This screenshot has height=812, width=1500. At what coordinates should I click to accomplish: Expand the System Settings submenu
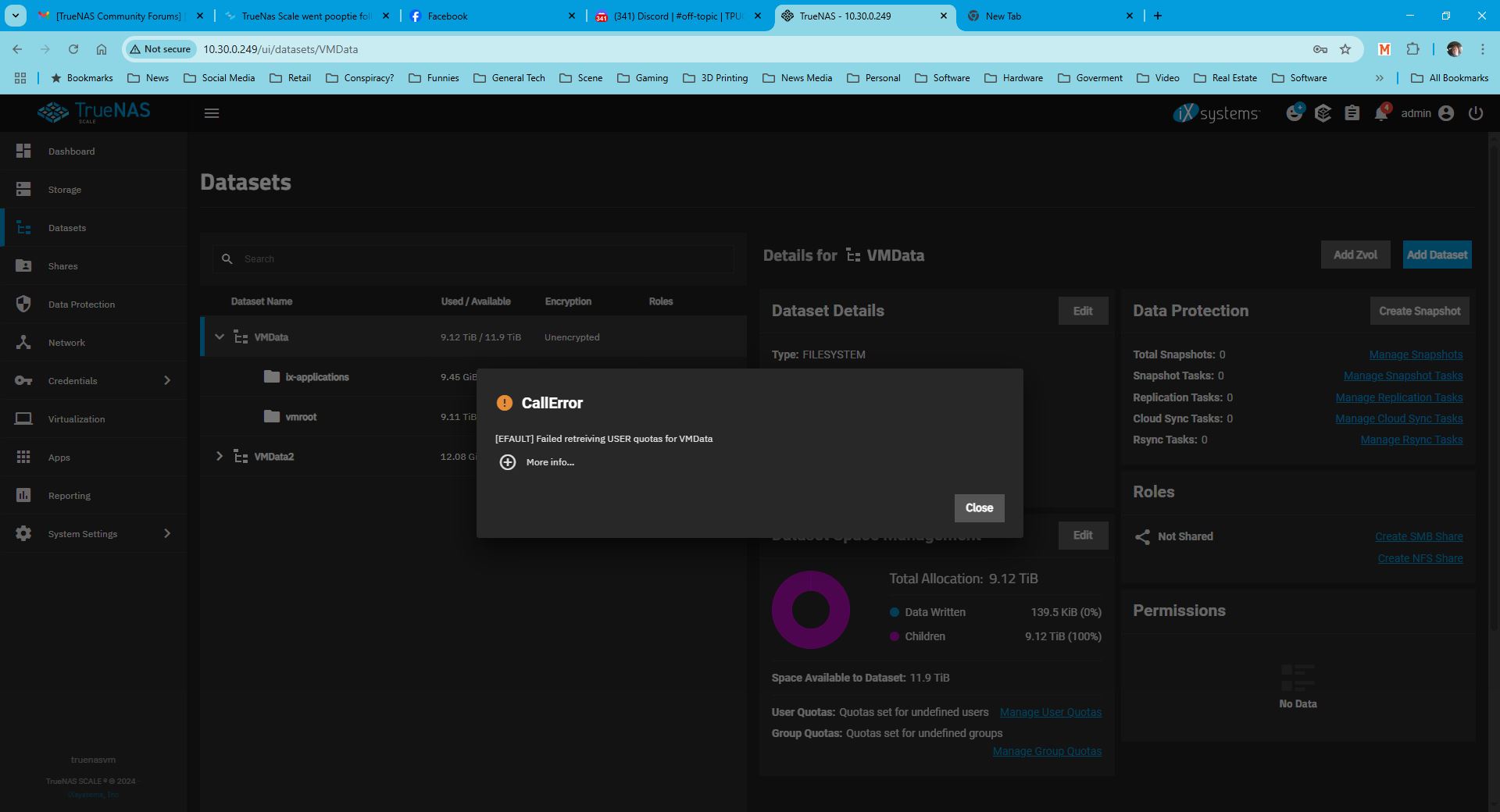(166, 533)
